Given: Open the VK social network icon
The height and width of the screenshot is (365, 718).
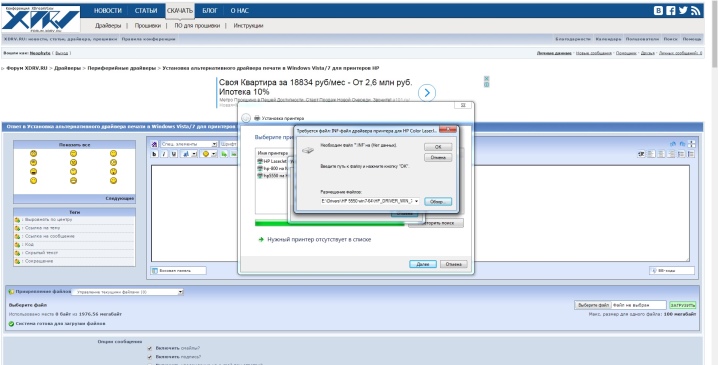Looking at the screenshot, I should point(658,11).
